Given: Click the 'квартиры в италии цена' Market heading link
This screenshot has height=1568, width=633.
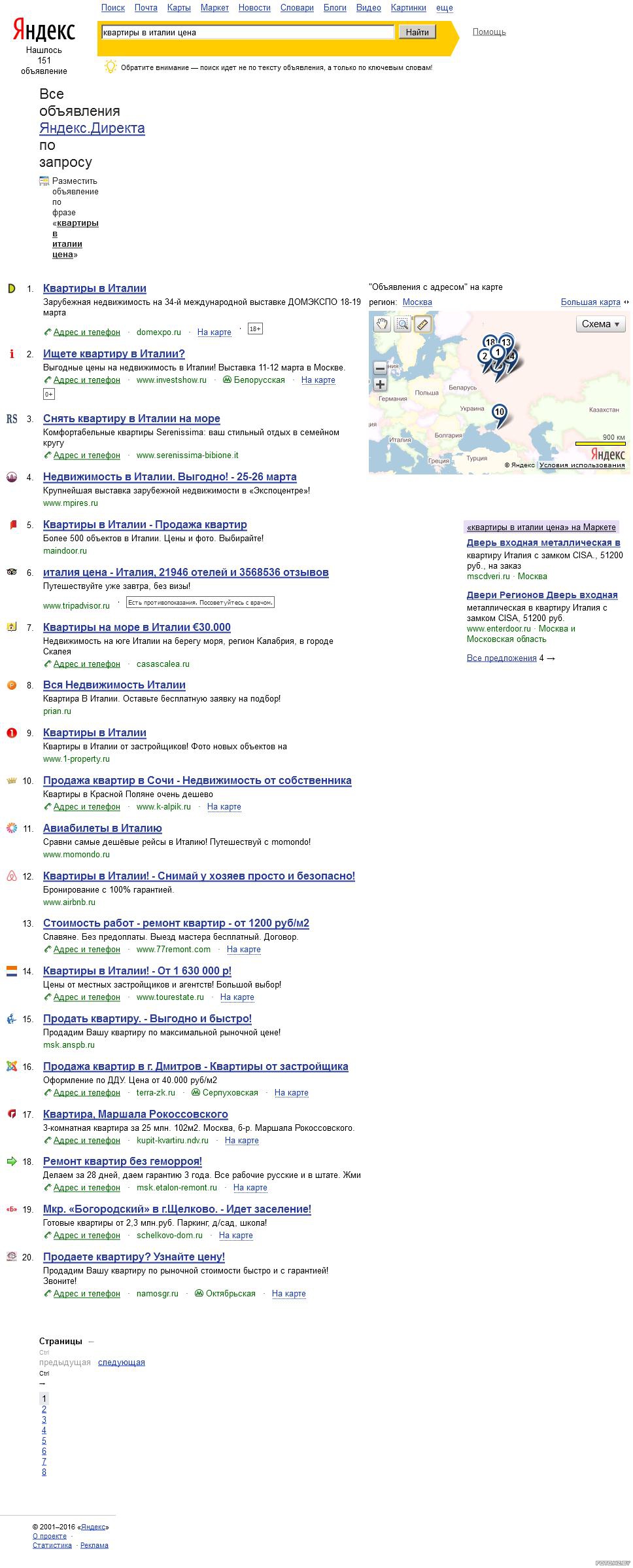Looking at the screenshot, I should pyautogui.click(x=541, y=527).
